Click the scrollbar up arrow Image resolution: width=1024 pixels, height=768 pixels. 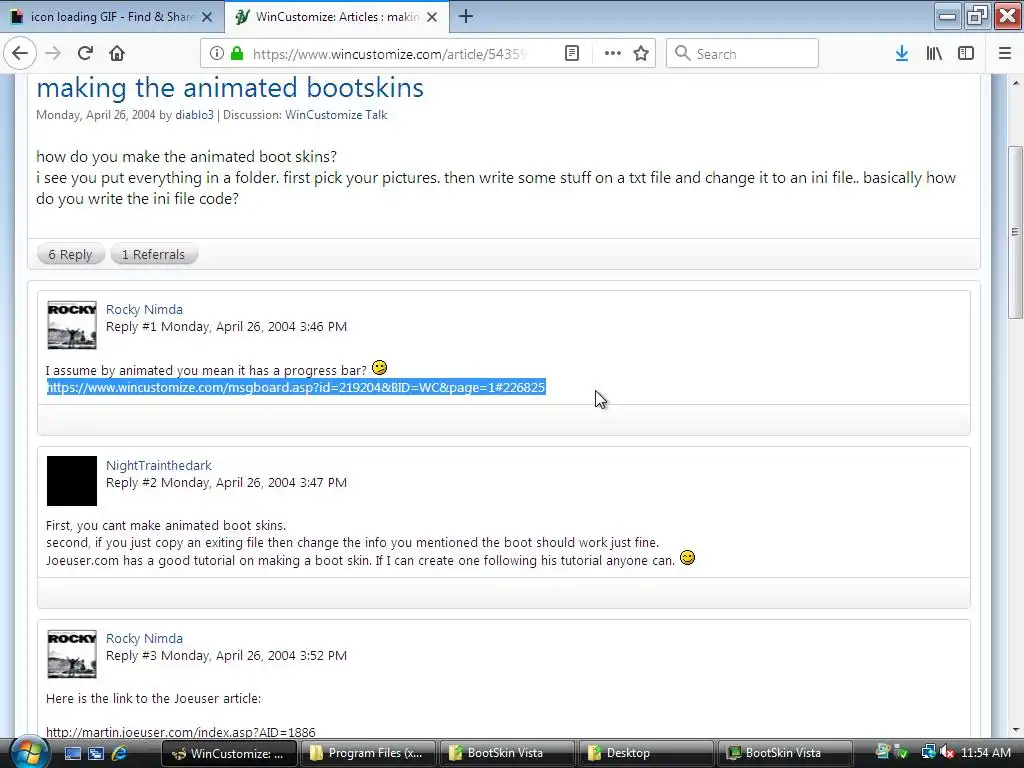click(1015, 83)
